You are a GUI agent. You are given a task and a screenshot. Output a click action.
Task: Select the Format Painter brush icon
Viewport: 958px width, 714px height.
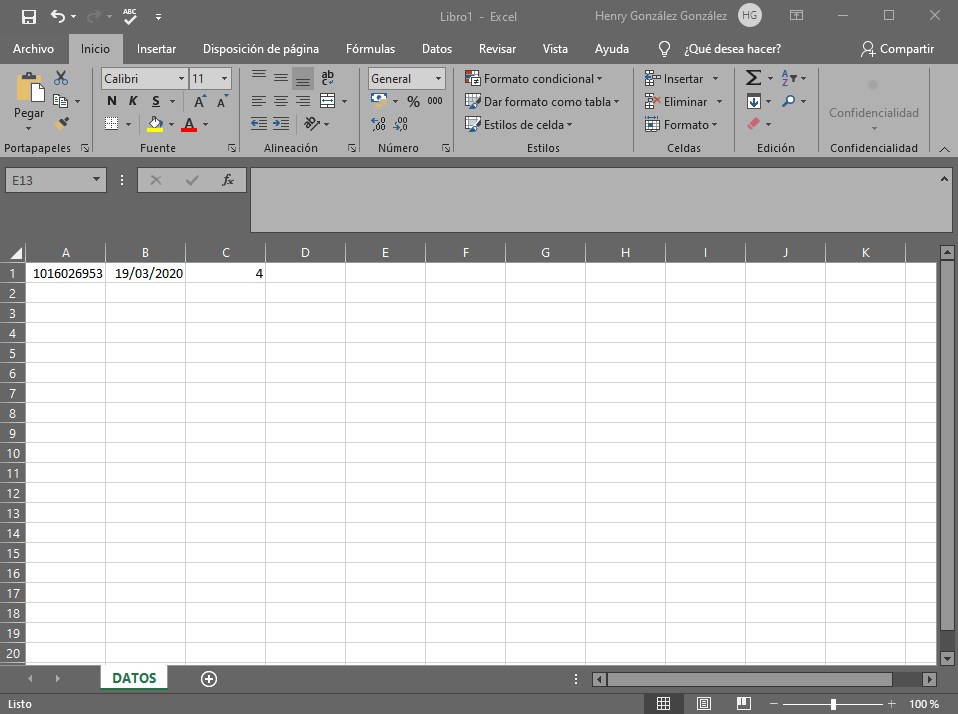[61, 124]
